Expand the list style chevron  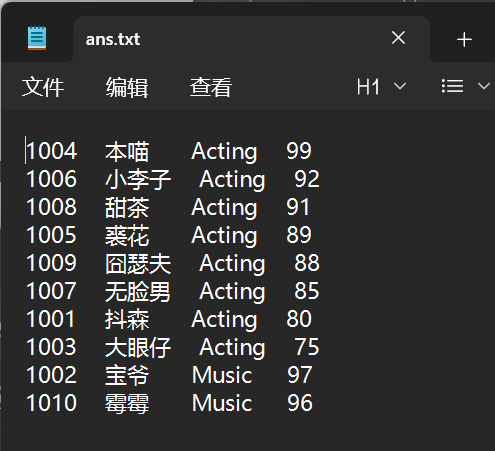[x=484, y=86]
